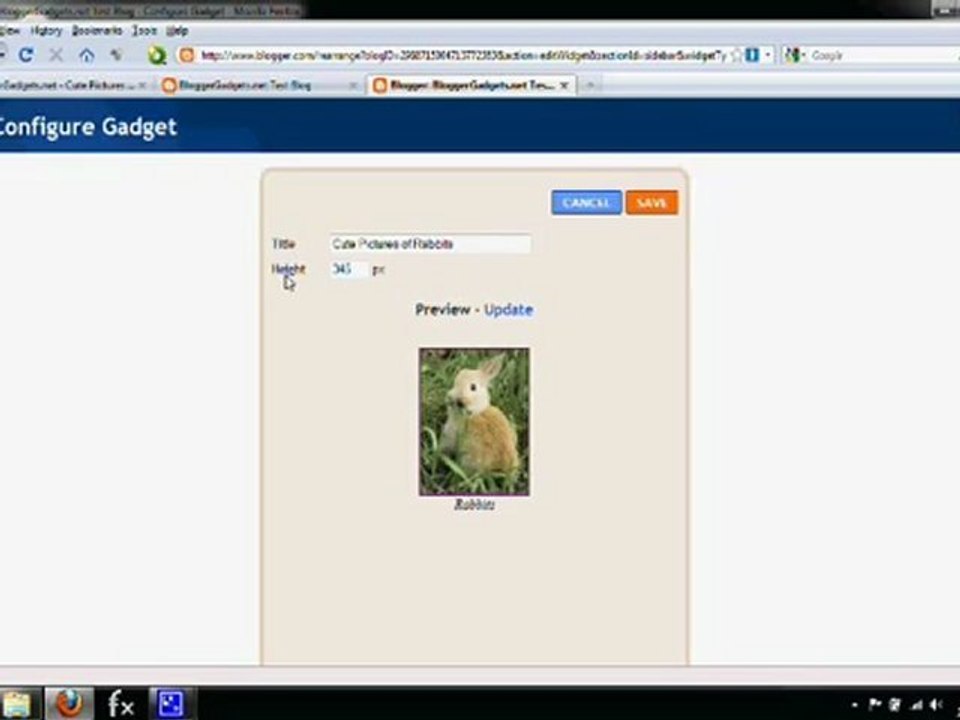The width and height of the screenshot is (960, 720).
Task: Click the Height label
Action: click(x=288, y=269)
